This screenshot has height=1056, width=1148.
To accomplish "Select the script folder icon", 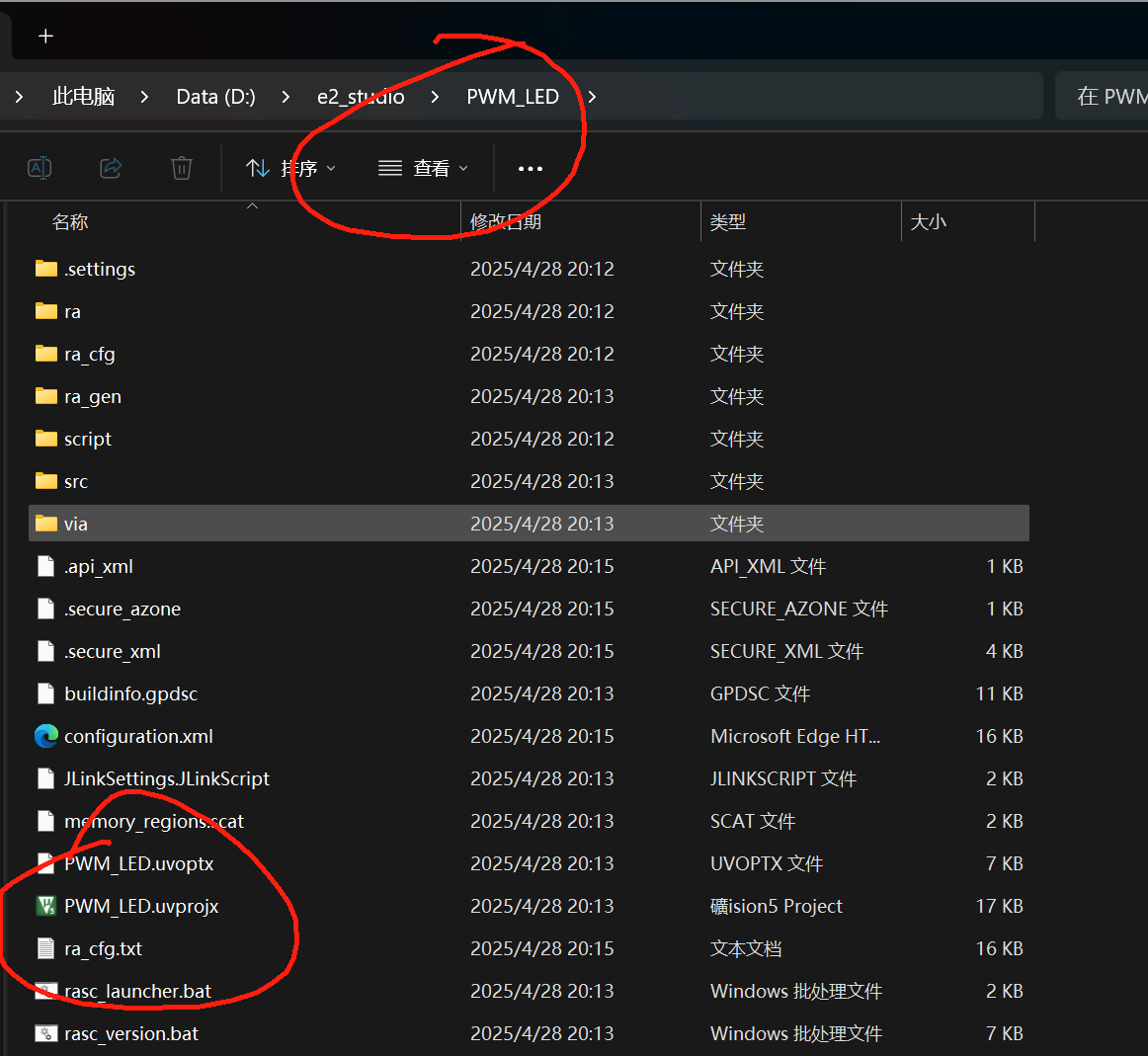I will (46, 439).
